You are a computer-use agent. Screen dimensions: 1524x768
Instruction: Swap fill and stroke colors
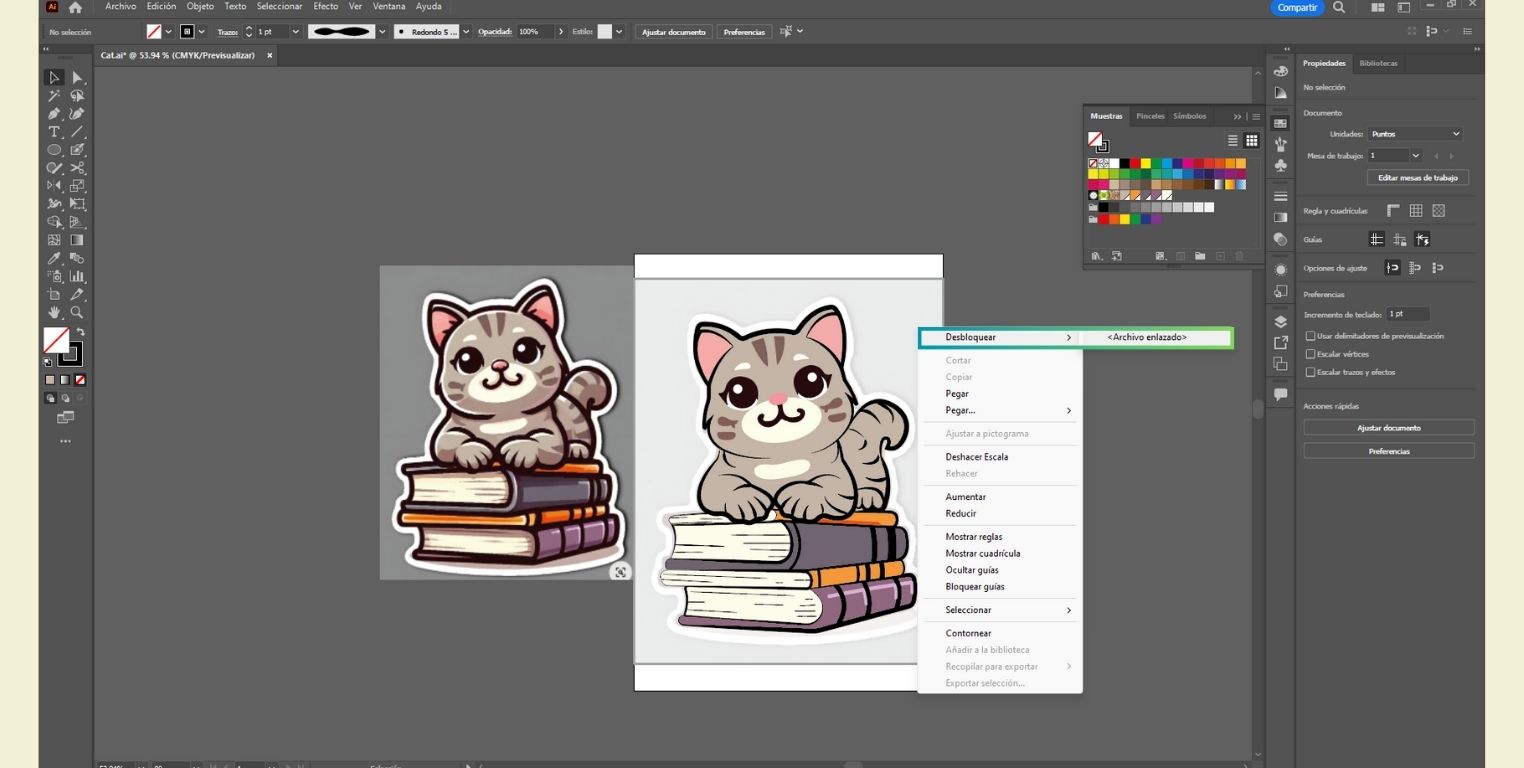(81, 332)
